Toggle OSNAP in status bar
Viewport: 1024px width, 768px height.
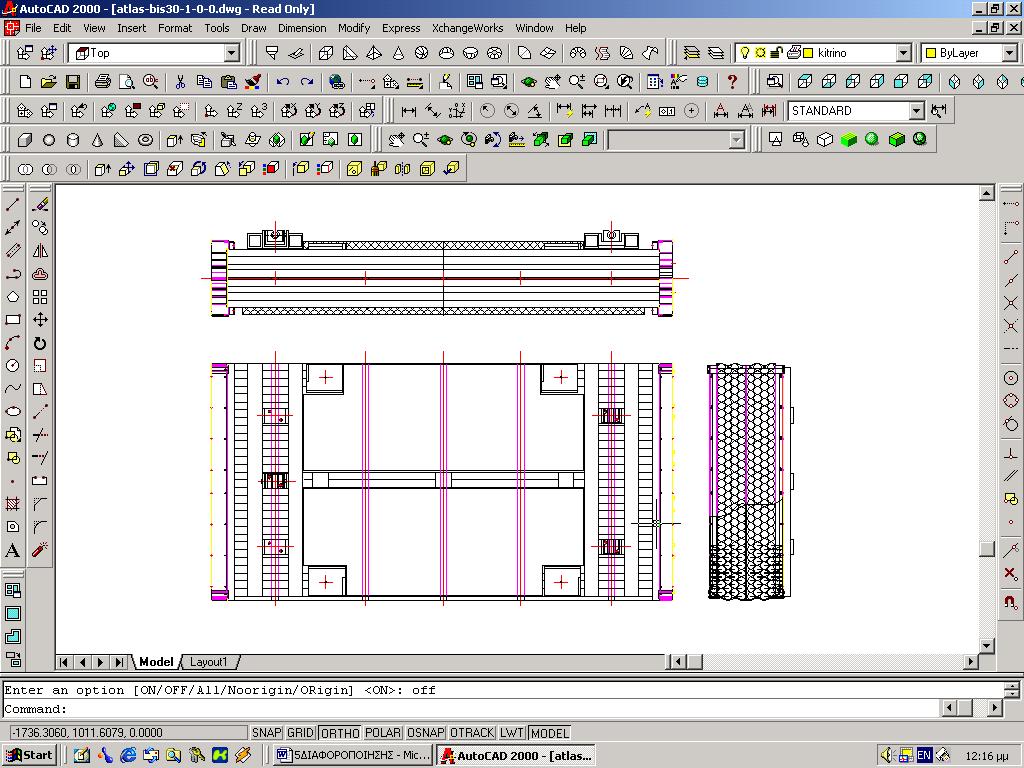pos(426,733)
